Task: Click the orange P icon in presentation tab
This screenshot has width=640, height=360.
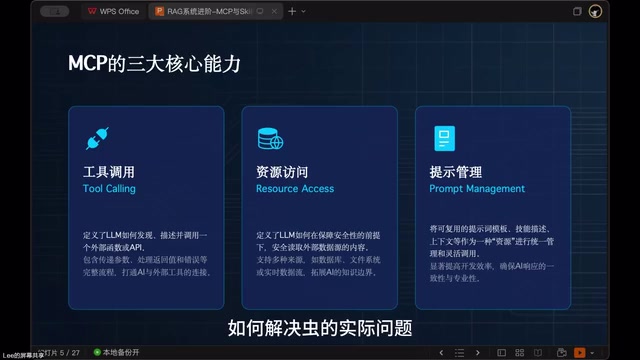Action: click(160, 11)
